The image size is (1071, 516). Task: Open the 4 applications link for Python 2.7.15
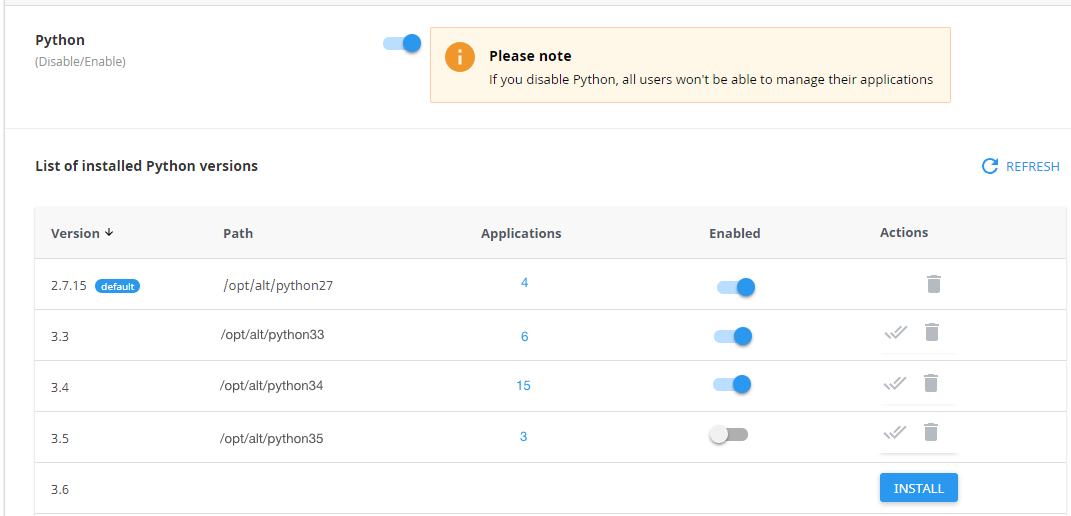(524, 283)
